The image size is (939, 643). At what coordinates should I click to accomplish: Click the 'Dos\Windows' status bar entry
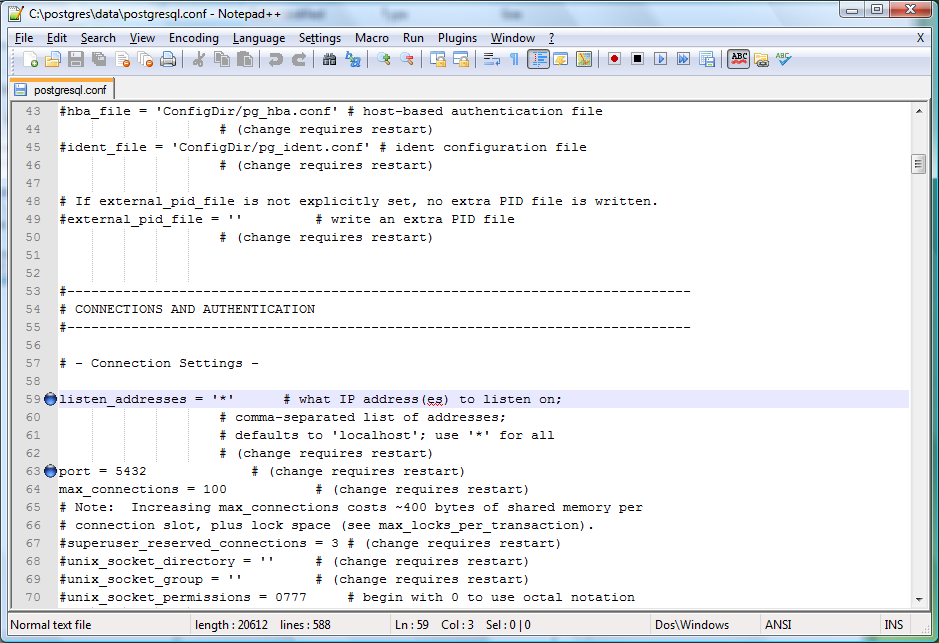[x=692, y=625]
